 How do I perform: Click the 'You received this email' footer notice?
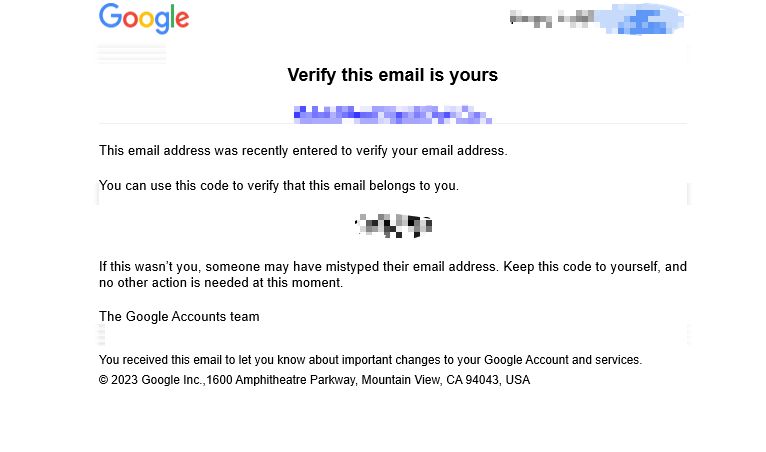pos(370,360)
